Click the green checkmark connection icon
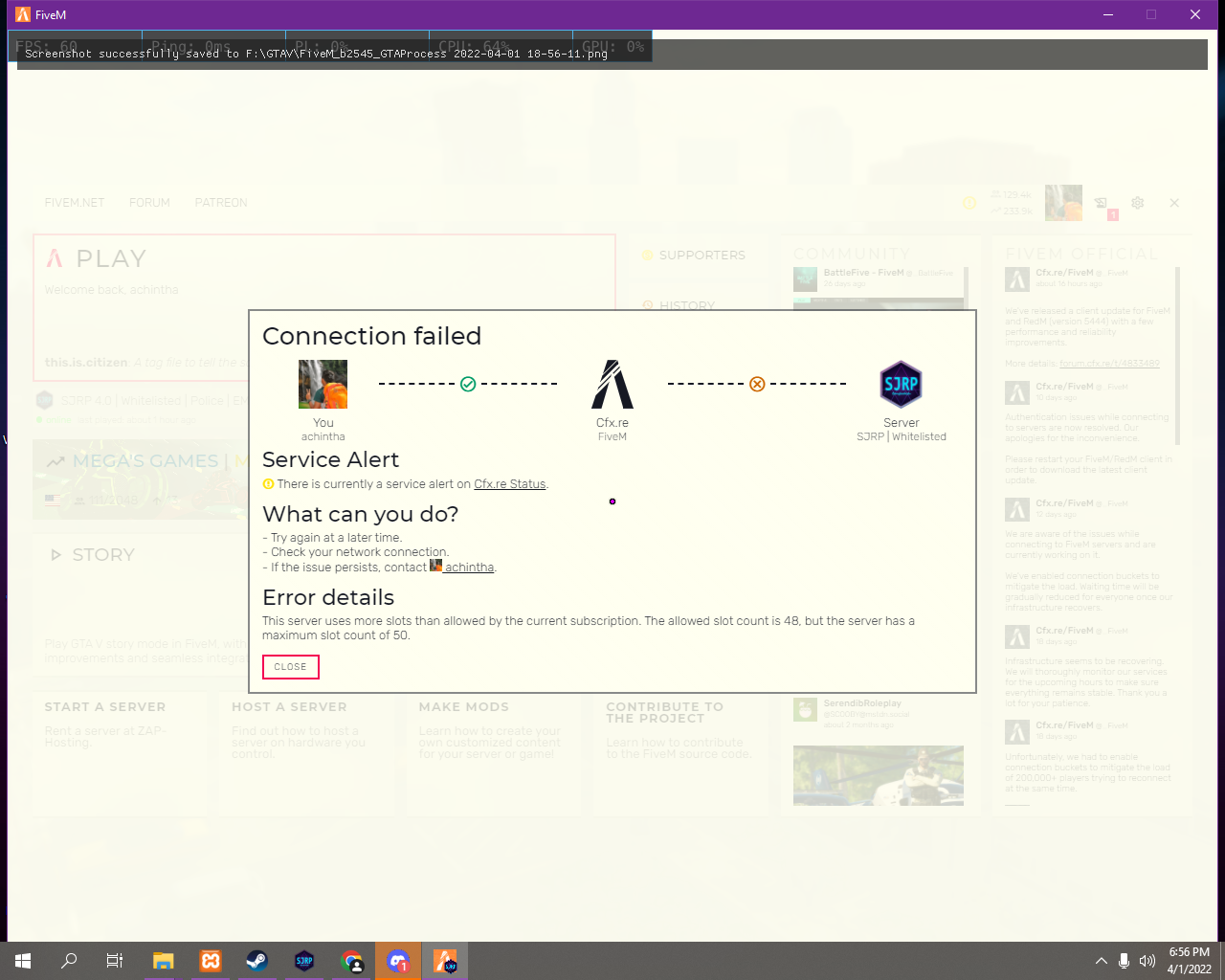This screenshot has height=980, width=1225. pyautogui.click(x=468, y=384)
